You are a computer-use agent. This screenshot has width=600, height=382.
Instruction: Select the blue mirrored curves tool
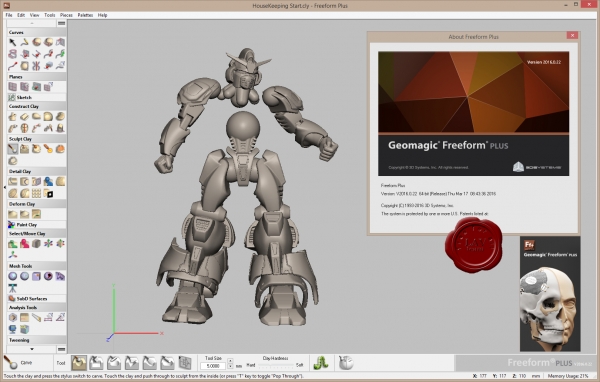click(36, 66)
